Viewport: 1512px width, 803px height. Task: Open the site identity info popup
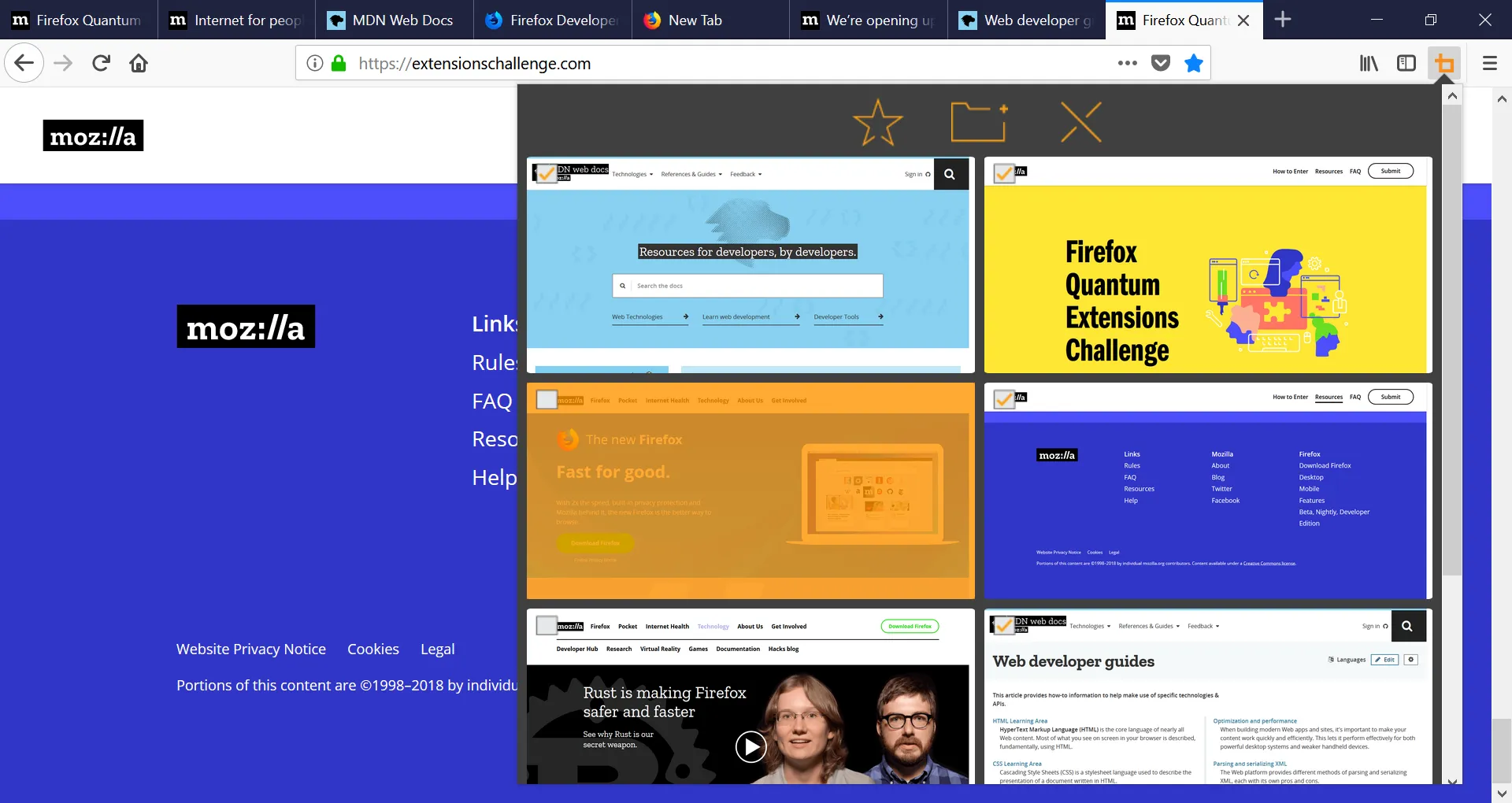[x=314, y=63]
